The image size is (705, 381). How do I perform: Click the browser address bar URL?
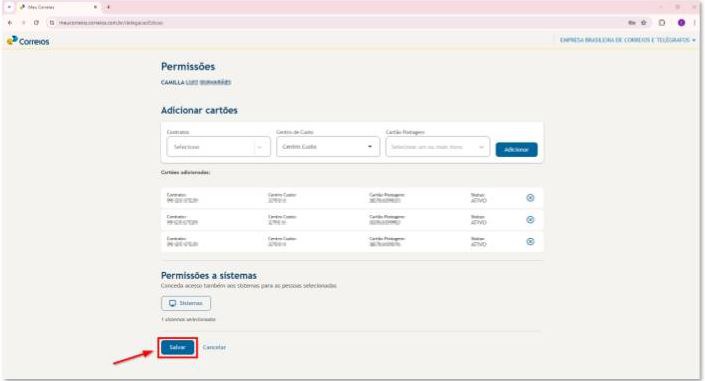pos(111,22)
